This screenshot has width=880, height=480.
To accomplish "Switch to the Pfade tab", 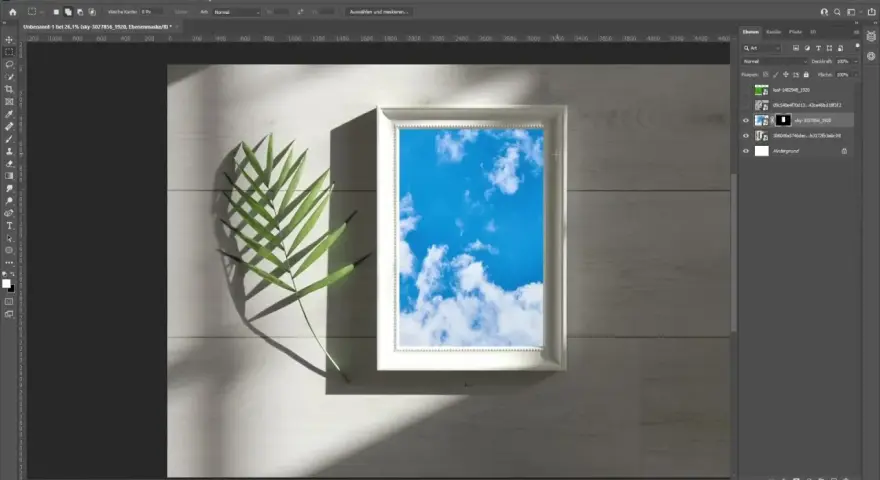I will [x=795, y=32].
